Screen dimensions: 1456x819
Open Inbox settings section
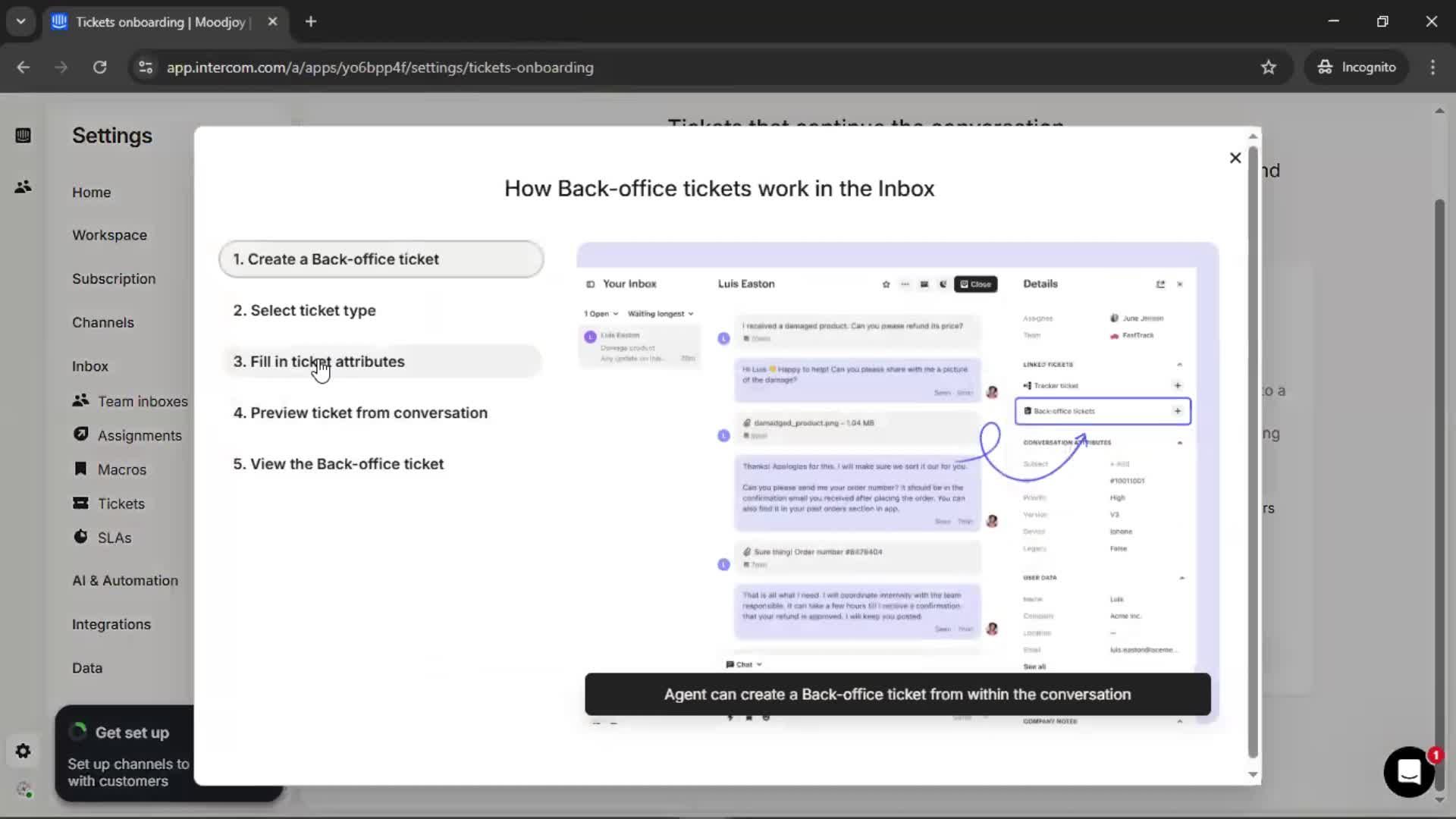pos(90,366)
